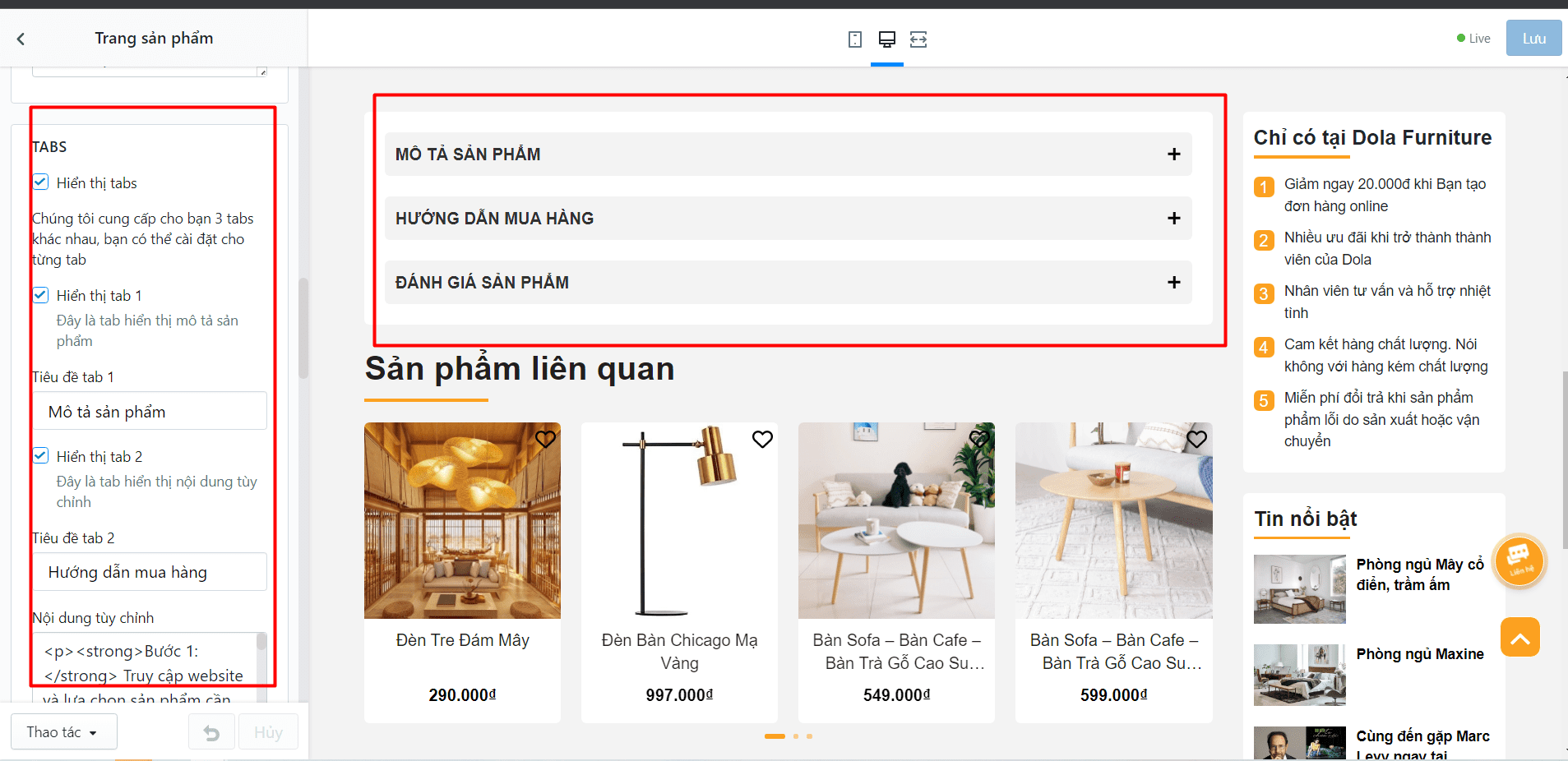Favorite the 599.000đ Bàn Sofa product
Image resolution: width=1568 pixels, height=761 pixels.
click(1196, 440)
